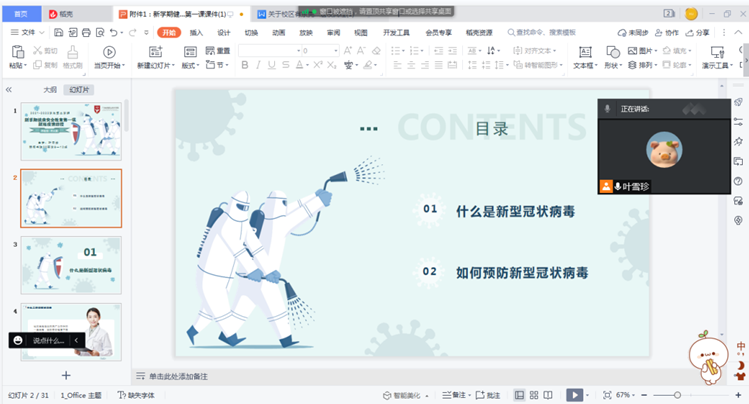Toggle Bold formatting

(x=245, y=65)
